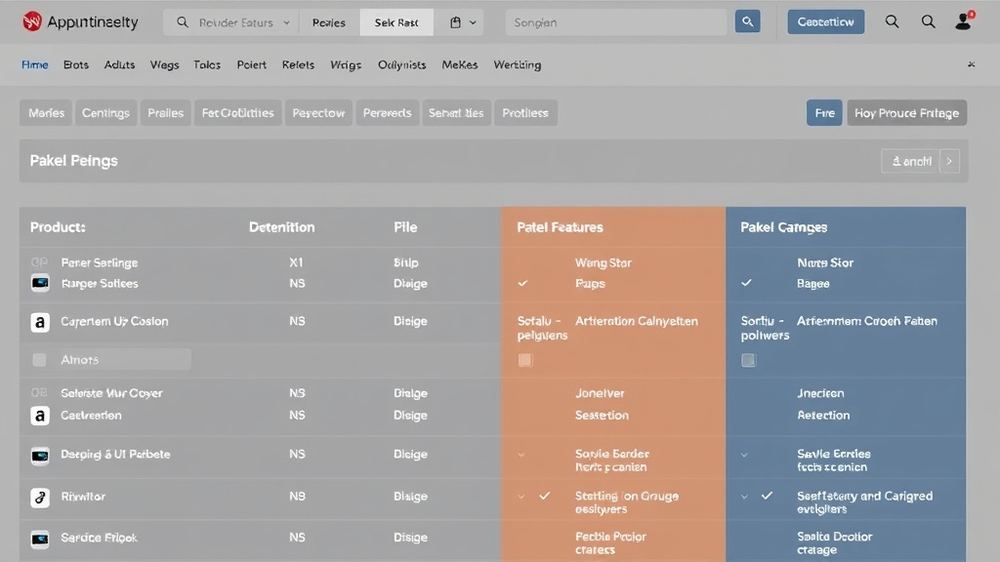Expand the Seetlateny and Carigred chevron
This screenshot has width=1000, height=562.
coord(744,496)
